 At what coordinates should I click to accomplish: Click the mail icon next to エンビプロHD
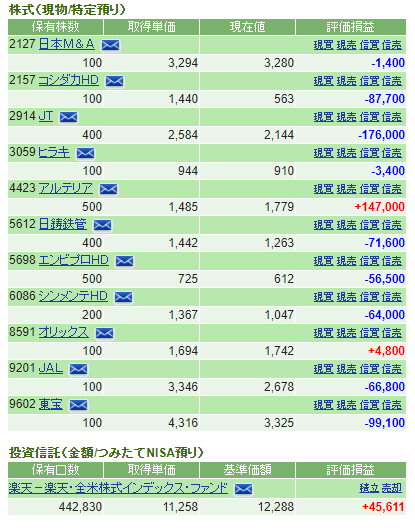124,261
